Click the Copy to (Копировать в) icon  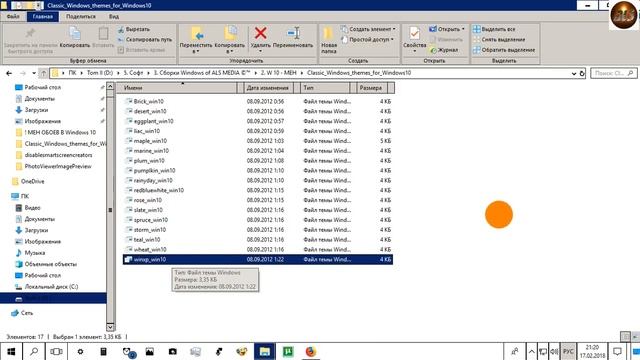[x=230, y=33]
